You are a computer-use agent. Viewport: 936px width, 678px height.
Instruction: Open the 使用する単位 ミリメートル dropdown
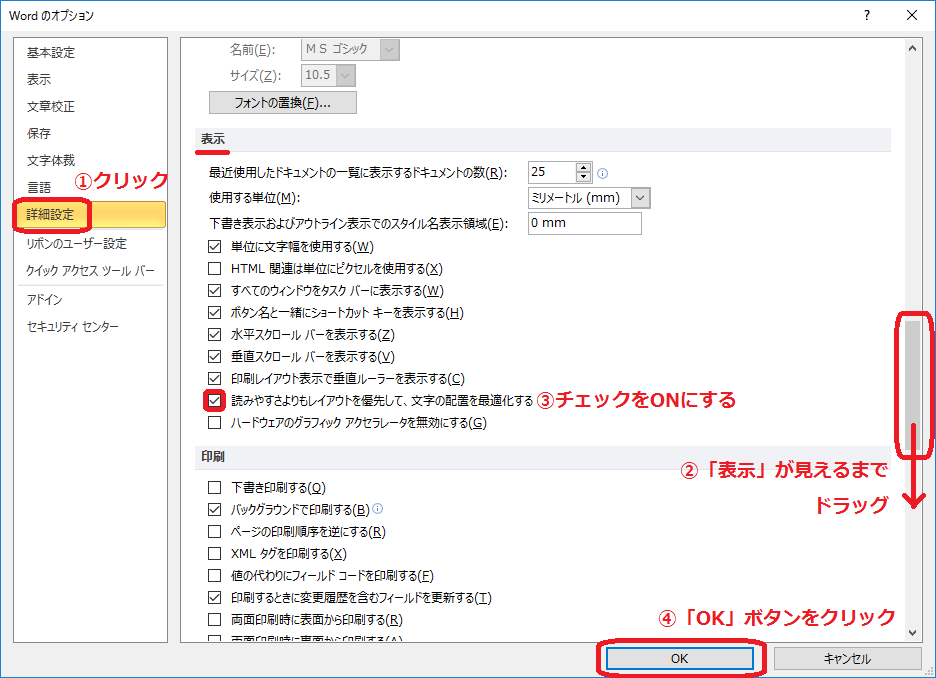click(x=640, y=198)
